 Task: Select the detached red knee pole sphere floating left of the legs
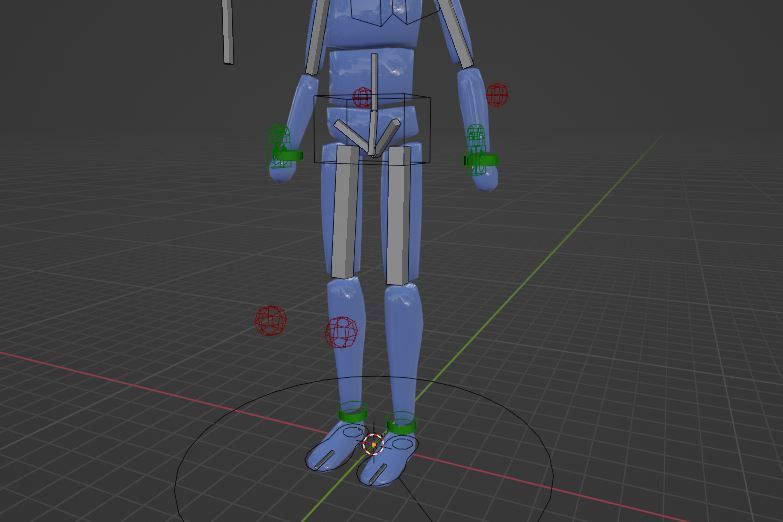(x=270, y=321)
